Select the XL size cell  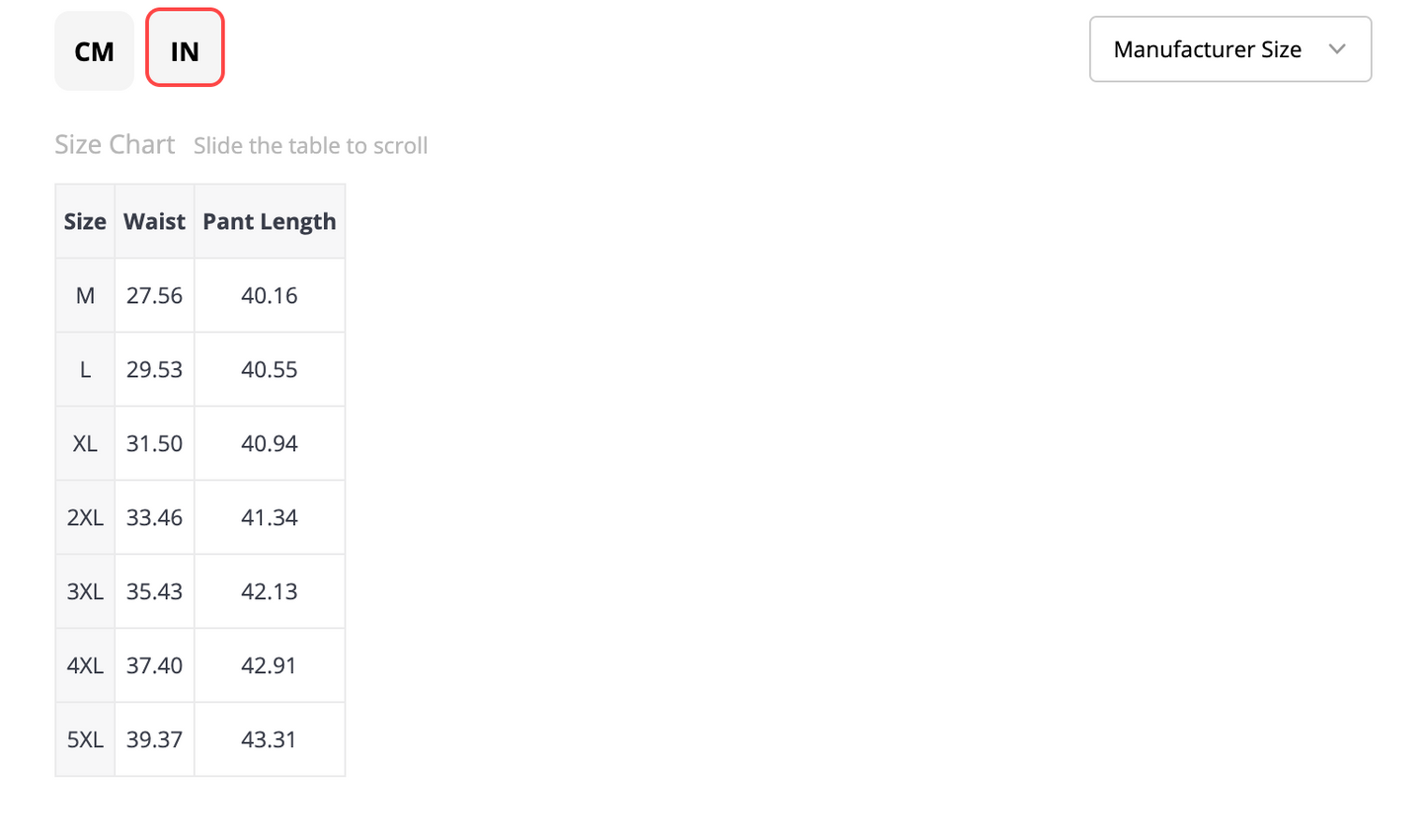[85, 443]
